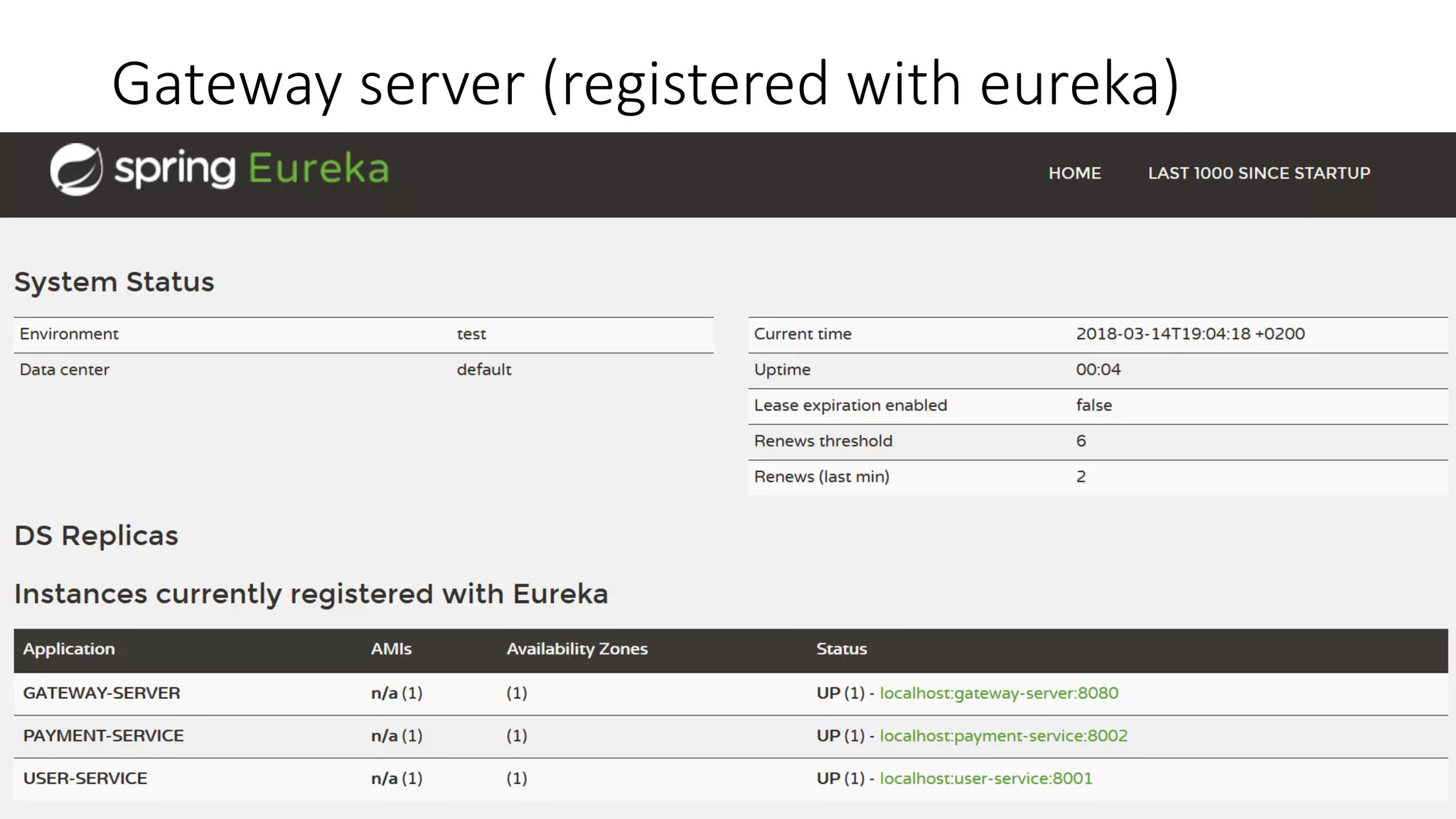
Task: Click the Spring leaf logo icon
Action: tap(76, 169)
